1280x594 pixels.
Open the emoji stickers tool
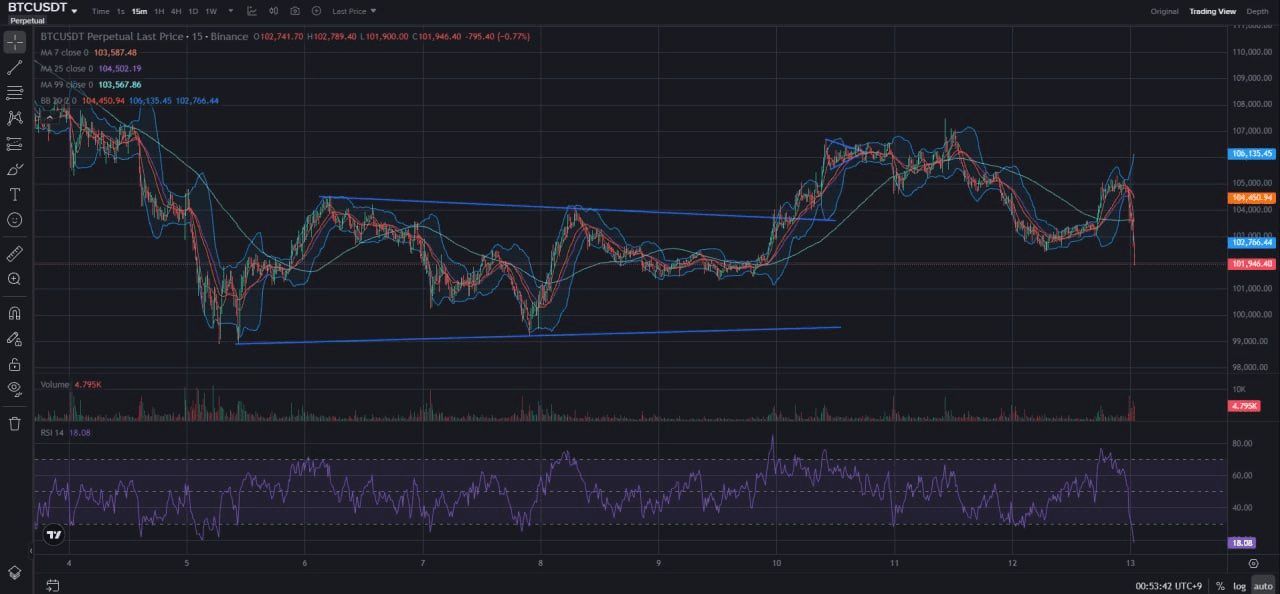click(14, 220)
